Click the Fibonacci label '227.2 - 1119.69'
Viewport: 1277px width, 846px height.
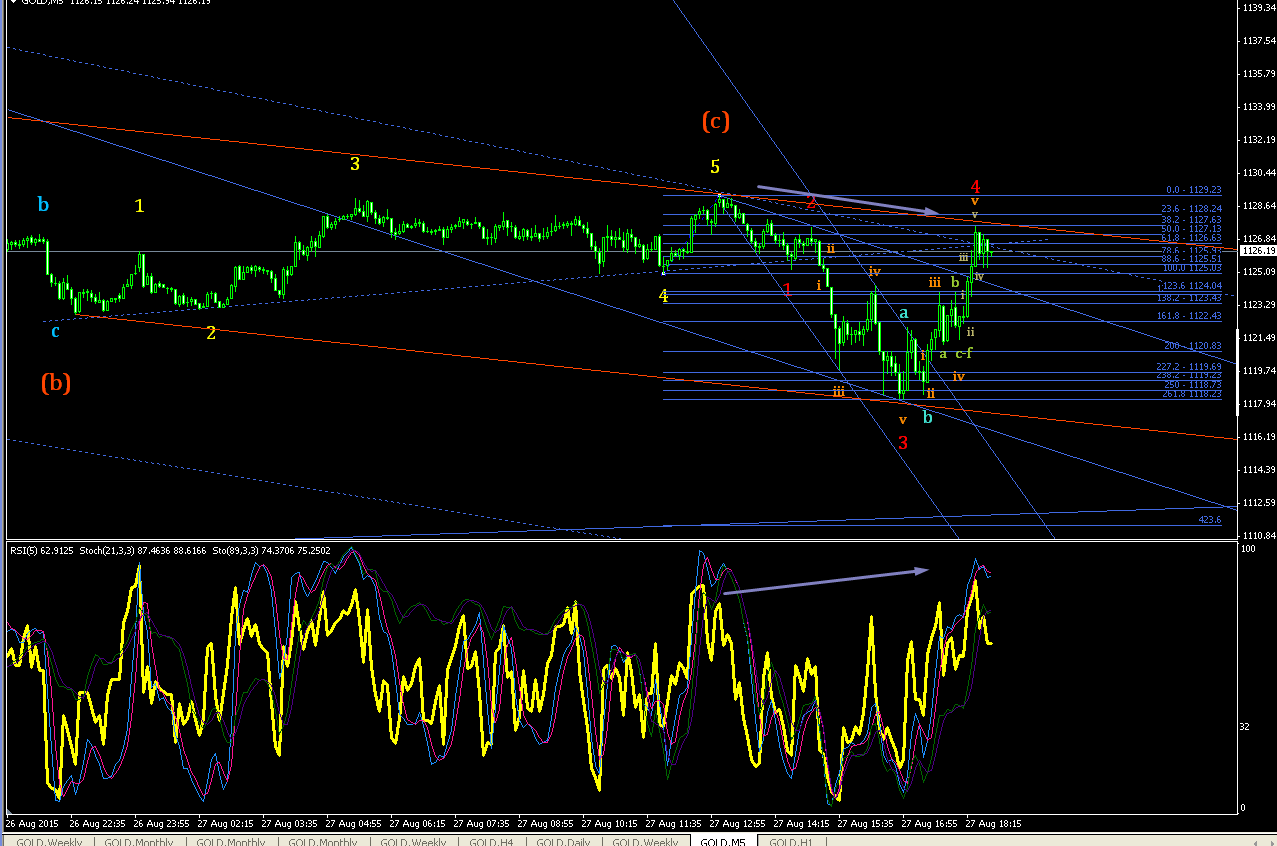point(1190,367)
